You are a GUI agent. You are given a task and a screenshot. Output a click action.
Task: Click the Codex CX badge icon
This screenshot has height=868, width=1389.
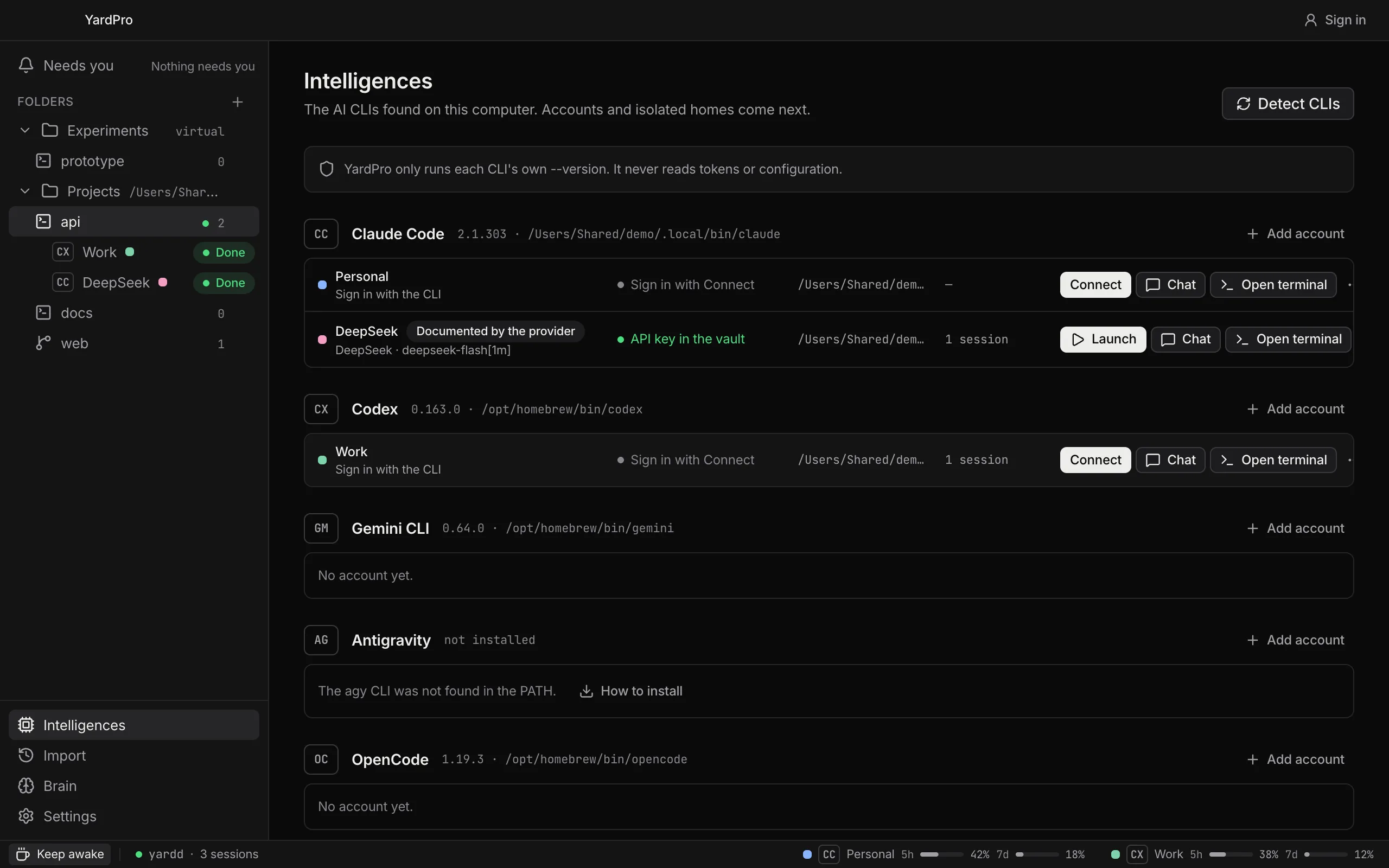[321, 409]
